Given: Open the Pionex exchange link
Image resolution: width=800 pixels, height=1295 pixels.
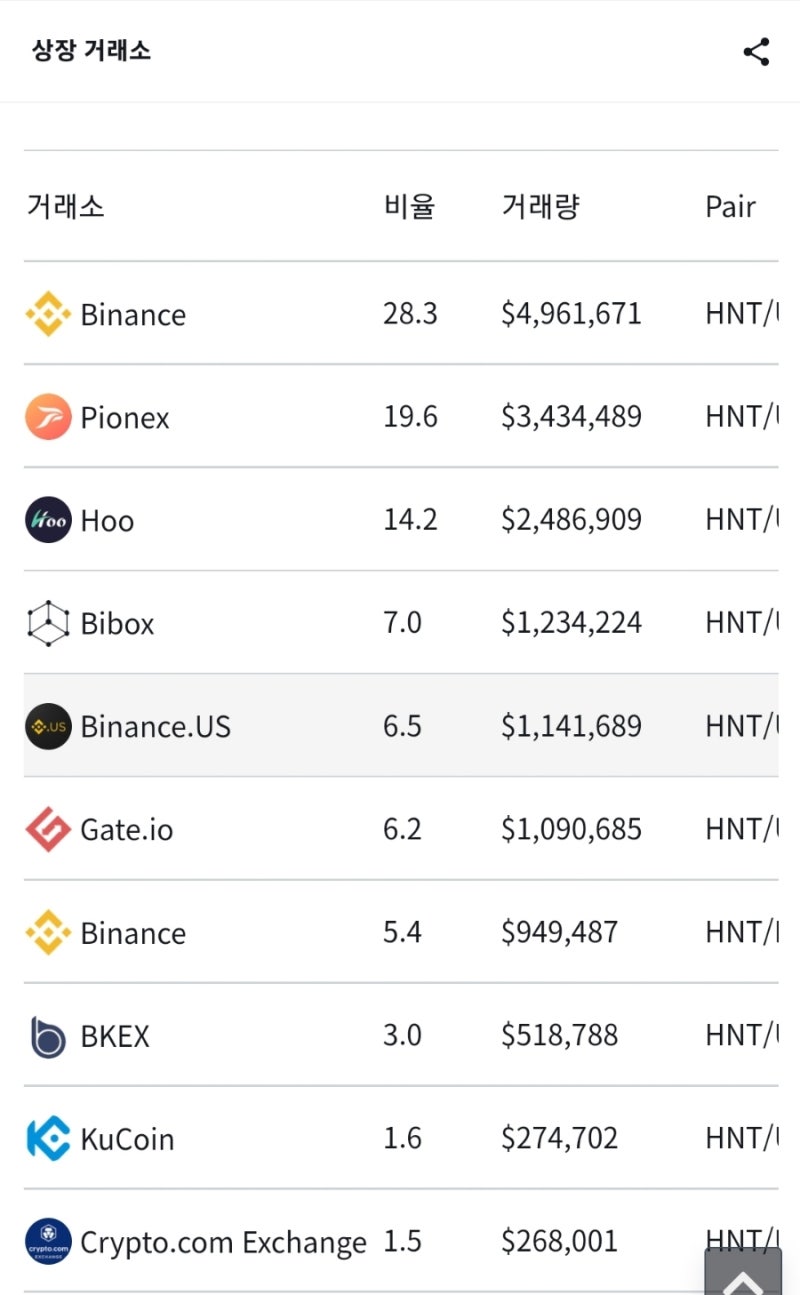Looking at the screenshot, I should click(125, 417).
